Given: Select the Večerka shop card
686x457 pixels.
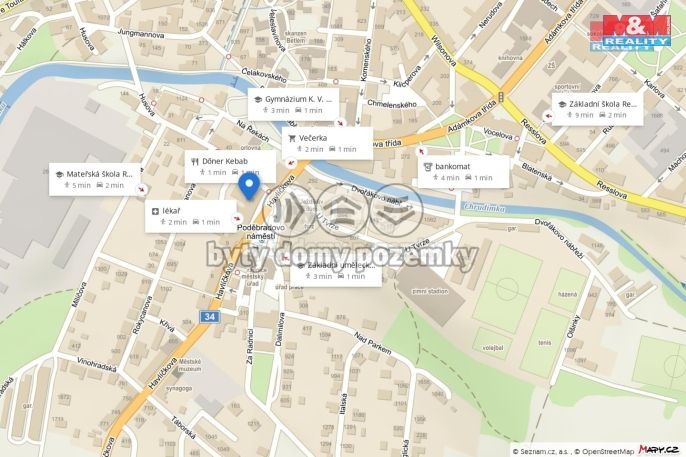Looking at the screenshot, I should tap(327, 143).
